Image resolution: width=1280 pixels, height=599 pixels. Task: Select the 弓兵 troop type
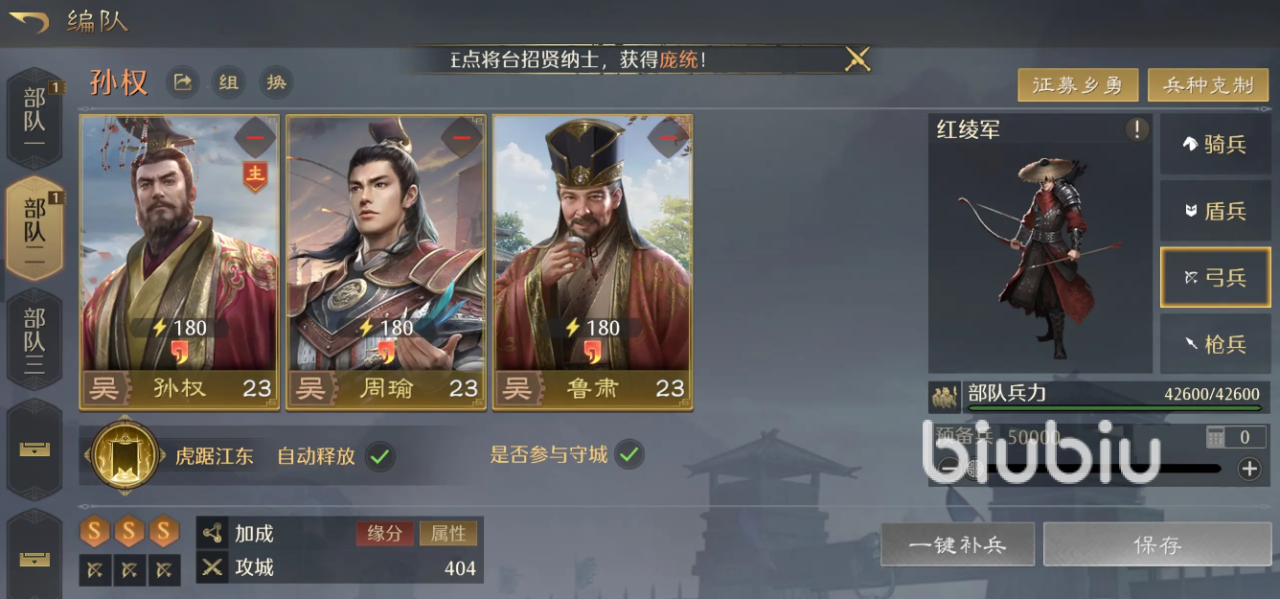(1215, 277)
